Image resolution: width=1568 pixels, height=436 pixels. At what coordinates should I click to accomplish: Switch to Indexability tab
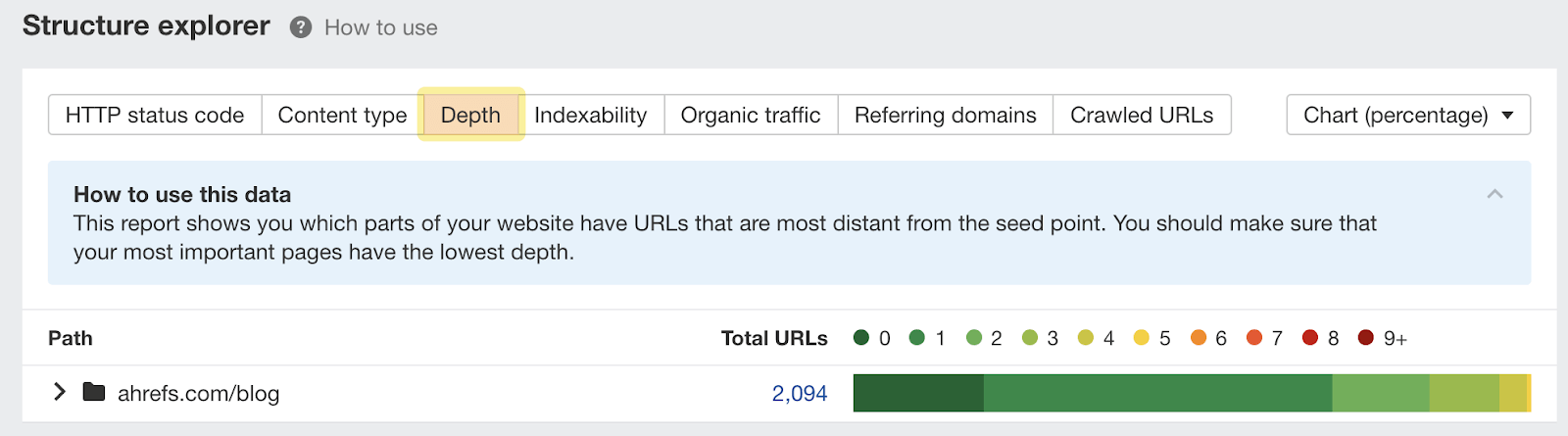[x=591, y=115]
